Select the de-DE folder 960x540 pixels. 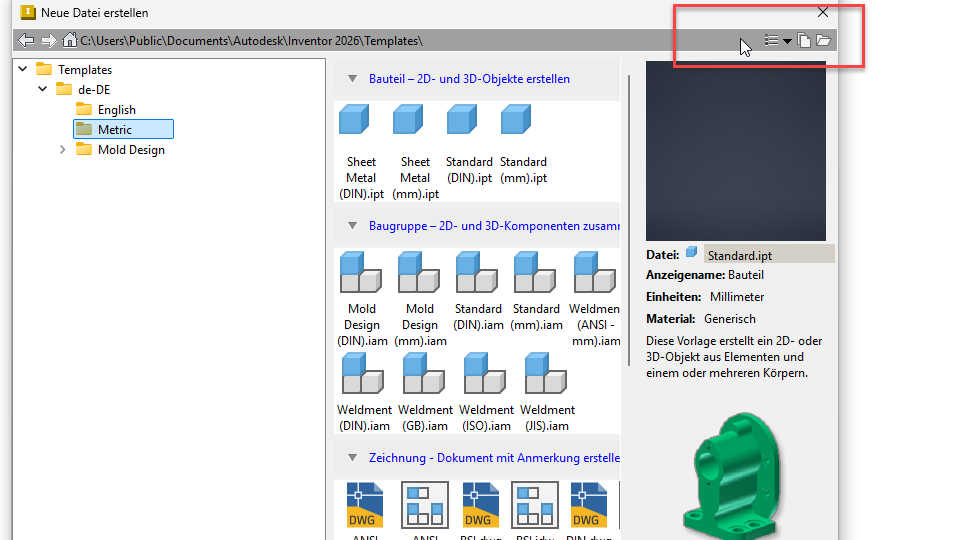tap(83, 89)
